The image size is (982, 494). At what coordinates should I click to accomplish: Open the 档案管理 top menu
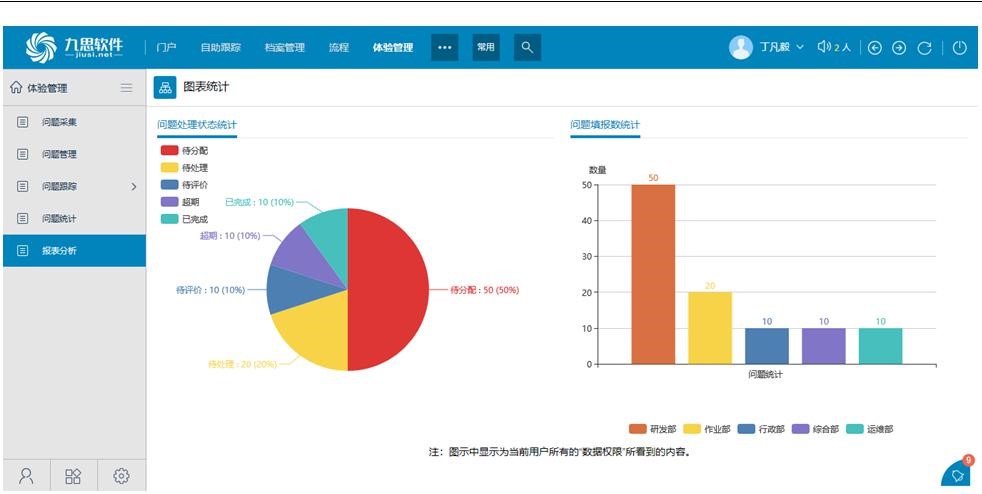pyautogui.click(x=284, y=47)
